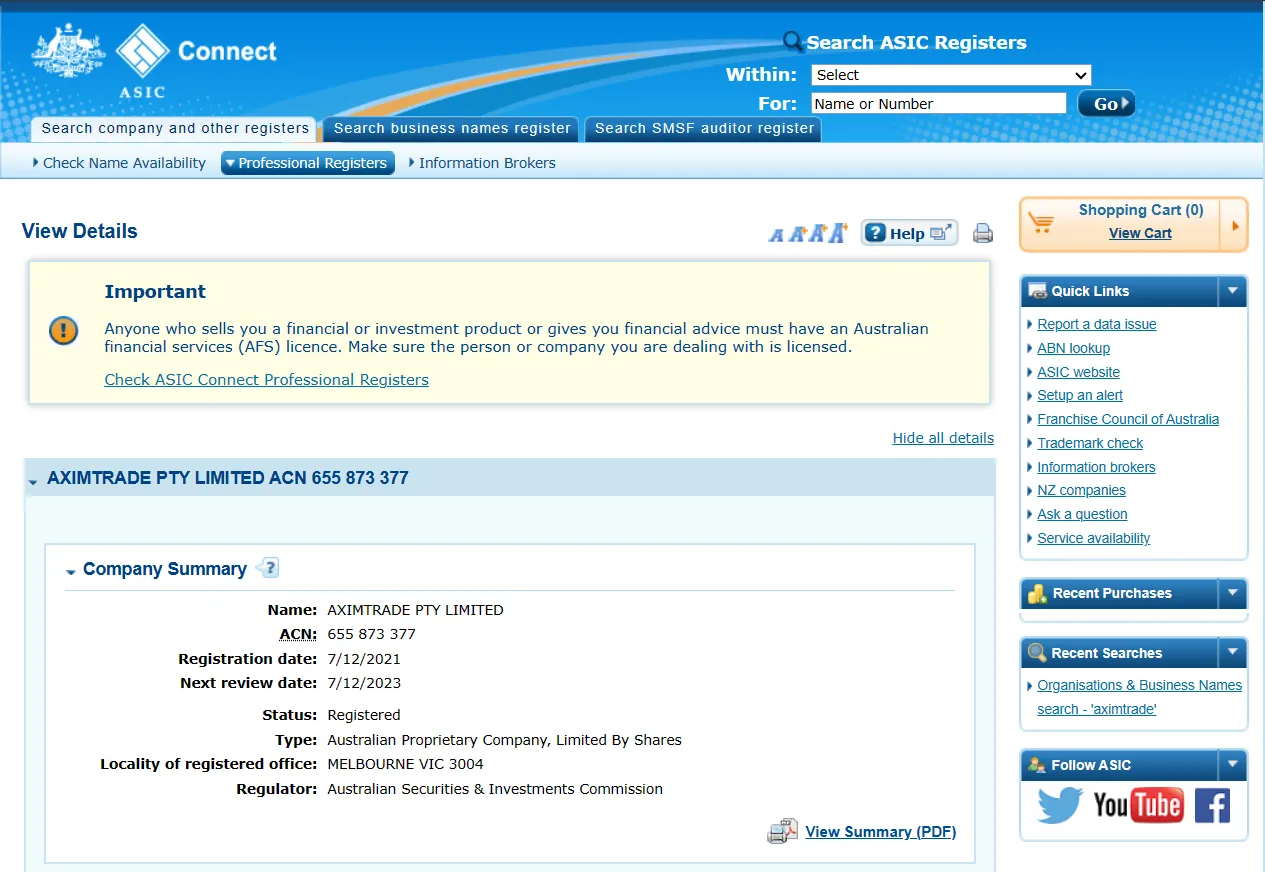Click the printer icon

click(983, 233)
